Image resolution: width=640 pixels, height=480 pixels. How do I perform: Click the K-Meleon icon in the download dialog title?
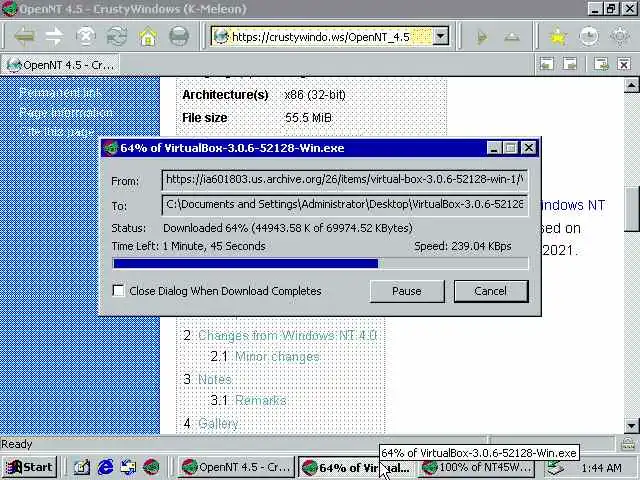[x=110, y=148]
